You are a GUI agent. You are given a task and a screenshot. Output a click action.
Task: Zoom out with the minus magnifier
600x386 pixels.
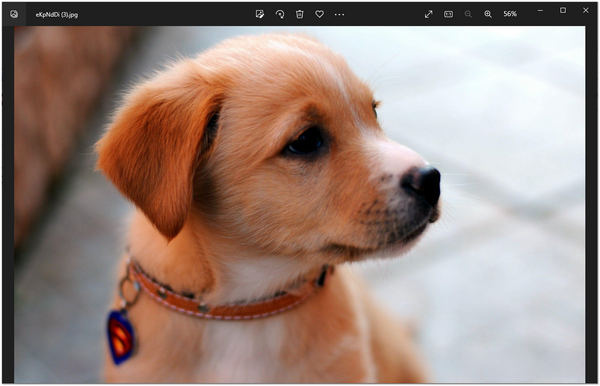coord(468,14)
